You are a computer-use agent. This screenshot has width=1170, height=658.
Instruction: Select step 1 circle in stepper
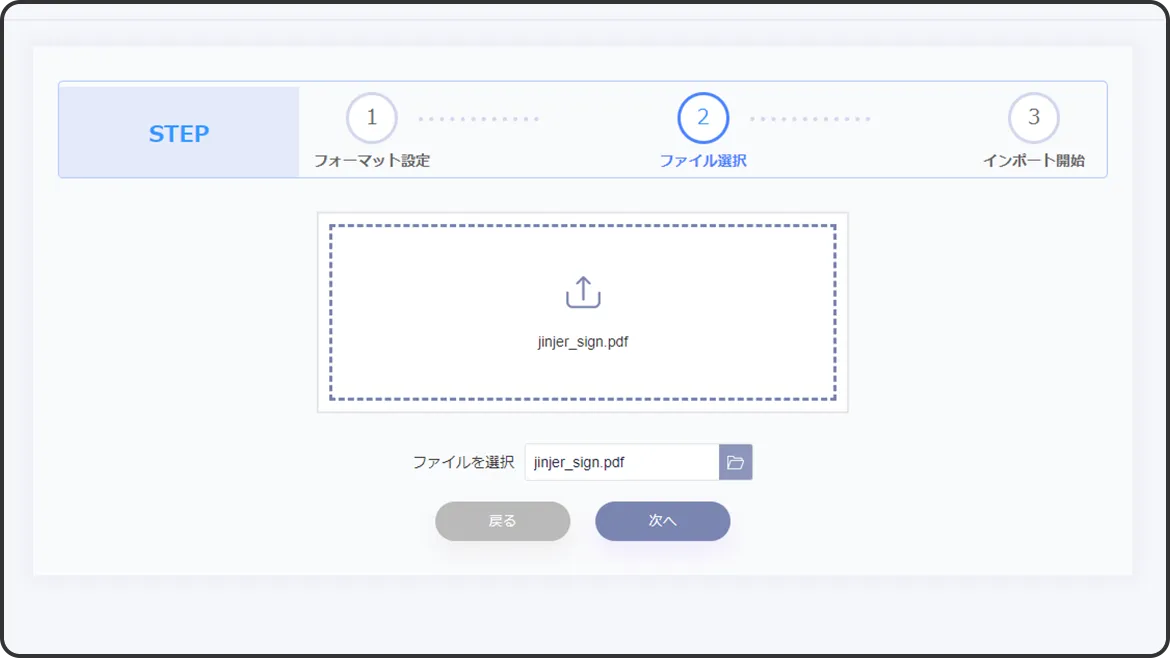(x=372, y=118)
